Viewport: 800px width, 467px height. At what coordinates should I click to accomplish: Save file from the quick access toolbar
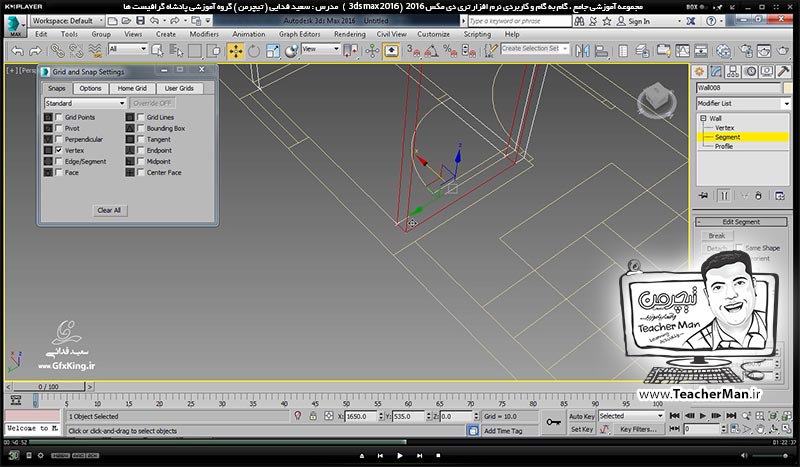pyautogui.click(x=140, y=20)
